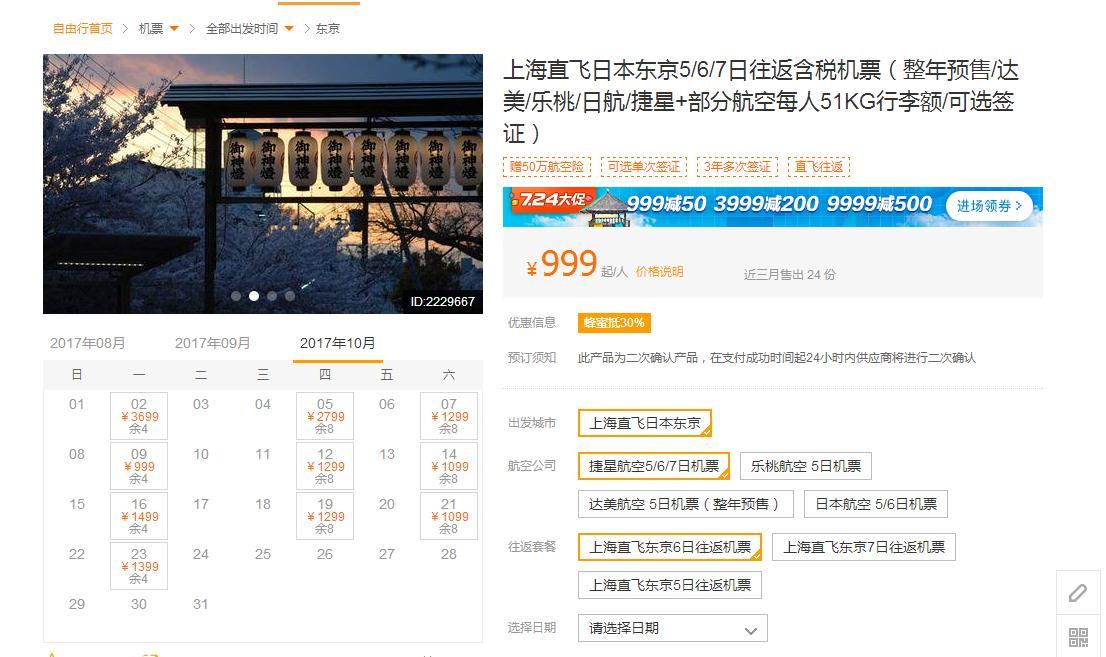
Task: Open 自由行首页 breadcrumb link
Action: click(x=83, y=29)
